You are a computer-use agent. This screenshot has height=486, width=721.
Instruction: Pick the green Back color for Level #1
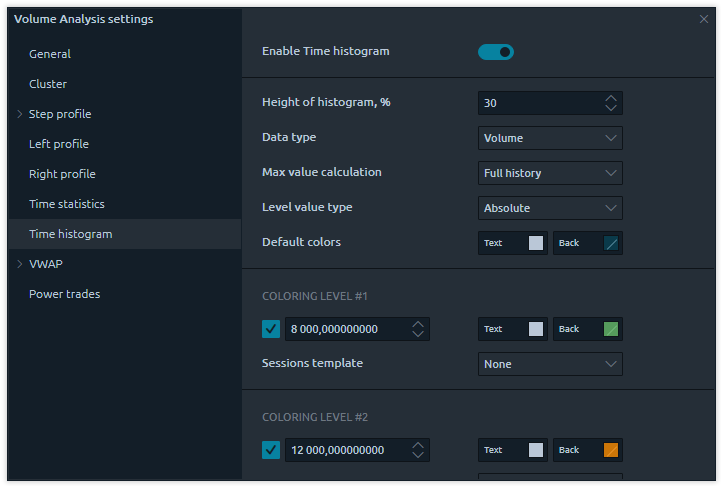(611, 329)
